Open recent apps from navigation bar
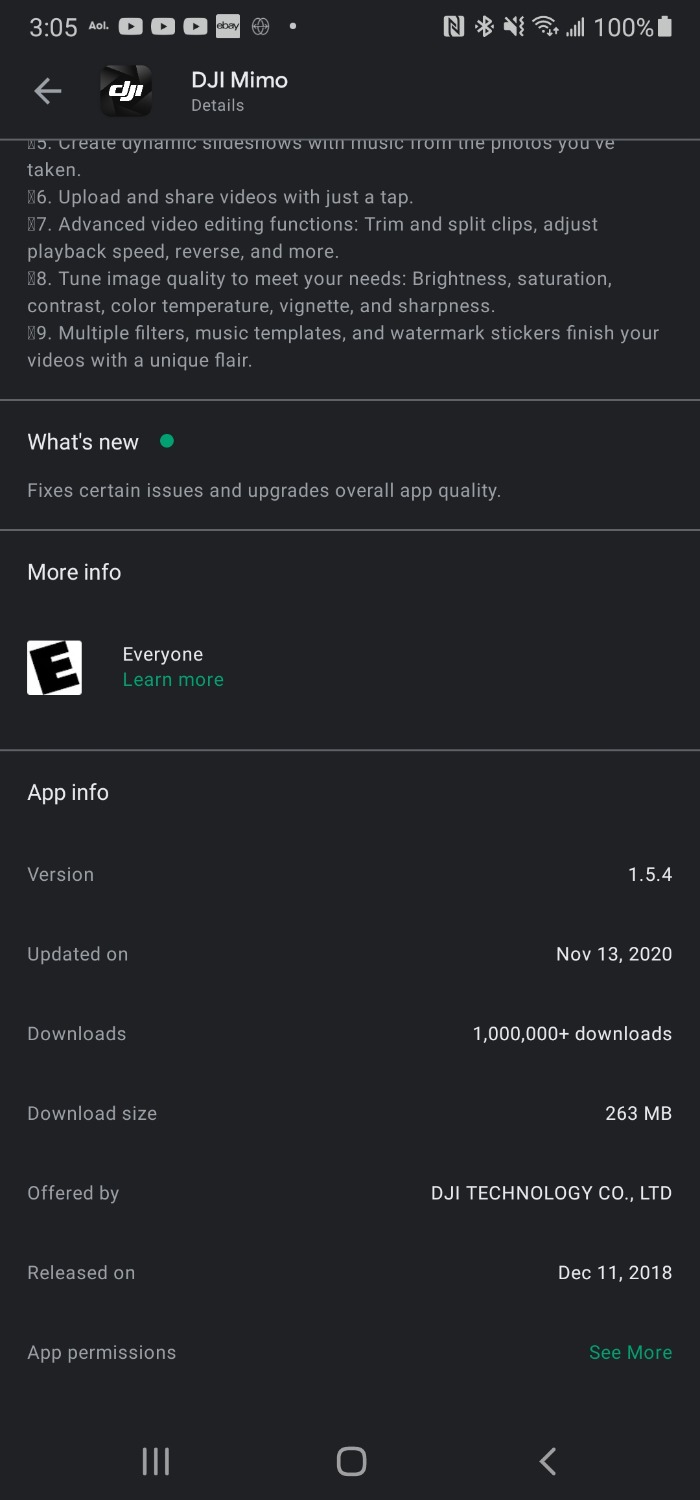This screenshot has width=700, height=1500. coord(155,1460)
